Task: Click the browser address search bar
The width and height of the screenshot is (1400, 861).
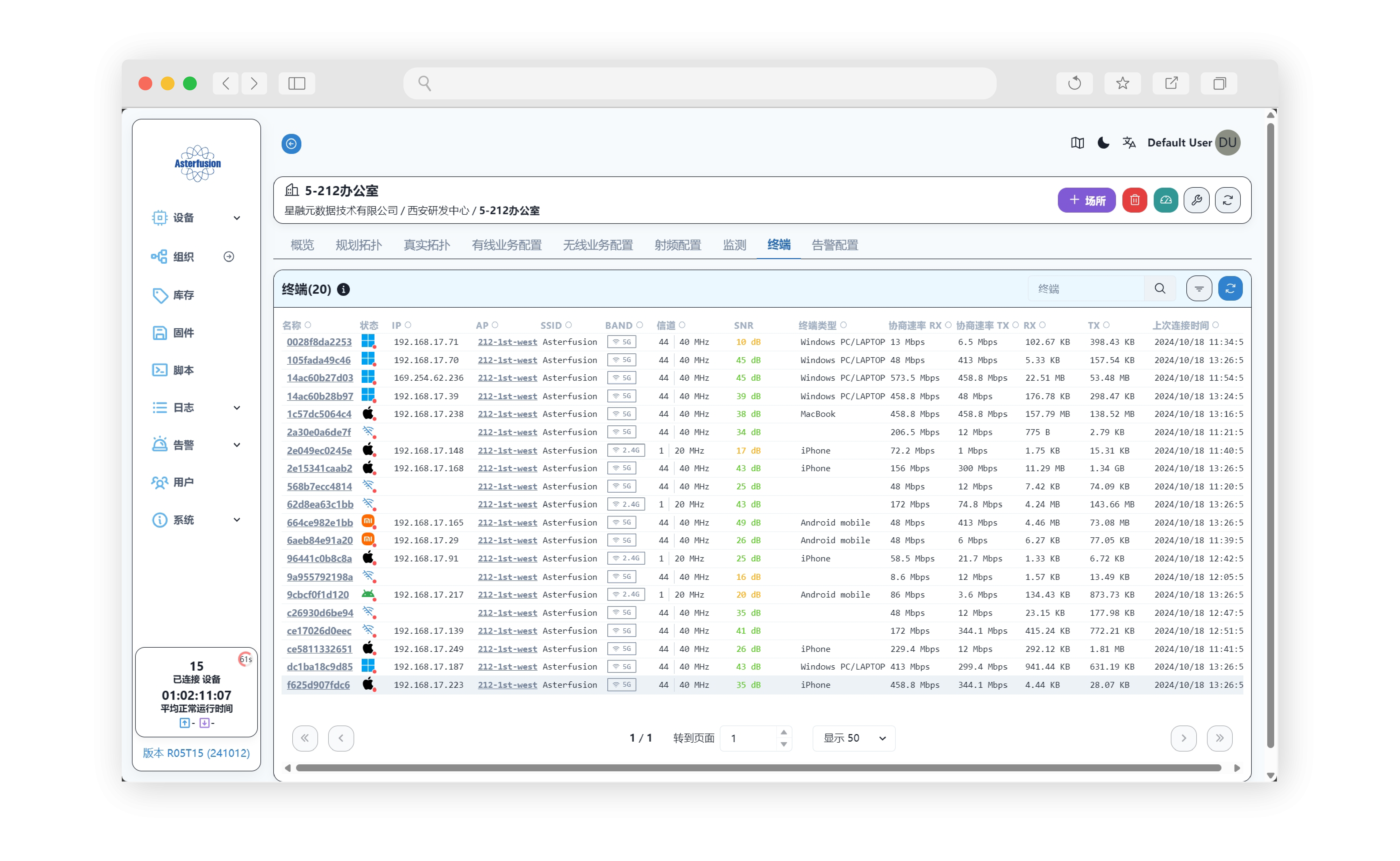Action: tap(699, 84)
